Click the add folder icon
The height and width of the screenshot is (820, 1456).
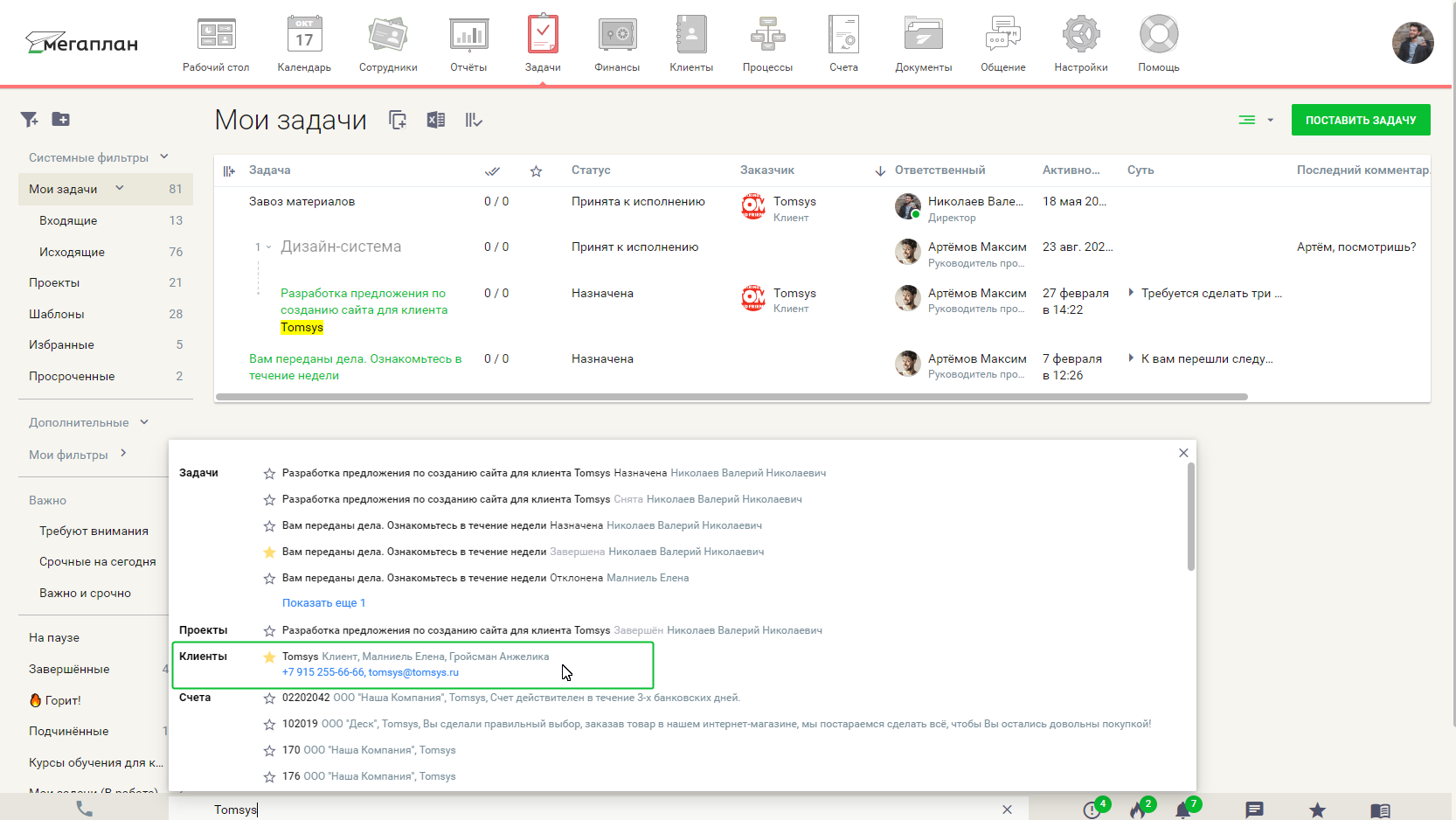tap(60, 120)
